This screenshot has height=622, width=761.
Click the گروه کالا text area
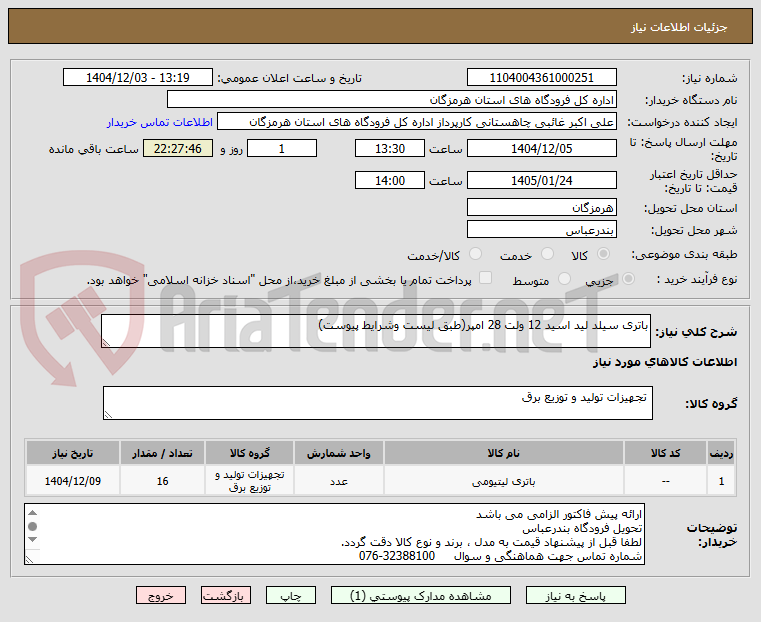(378, 403)
